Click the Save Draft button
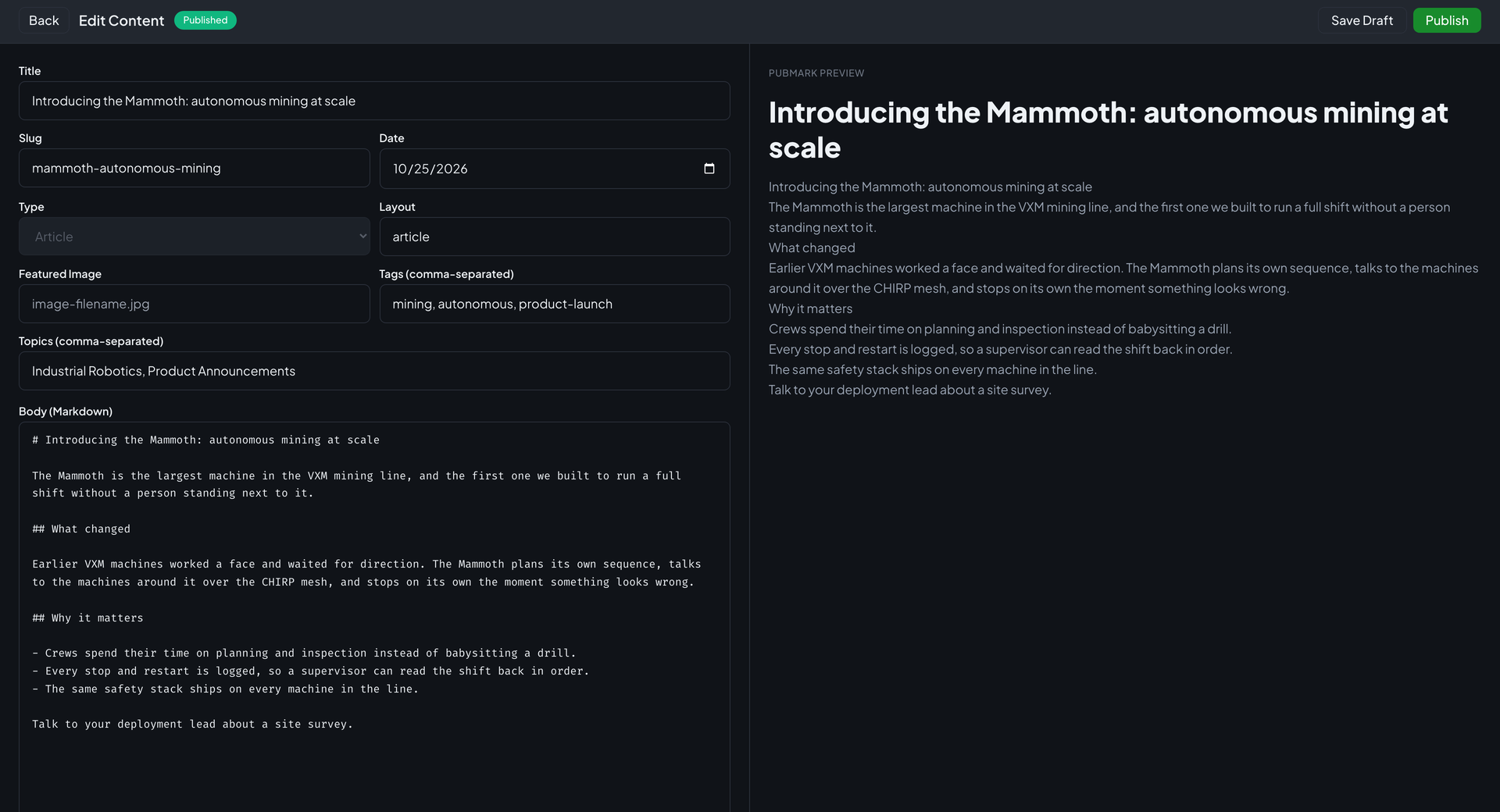Screen dimensions: 1500x812 pos(1362,20)
